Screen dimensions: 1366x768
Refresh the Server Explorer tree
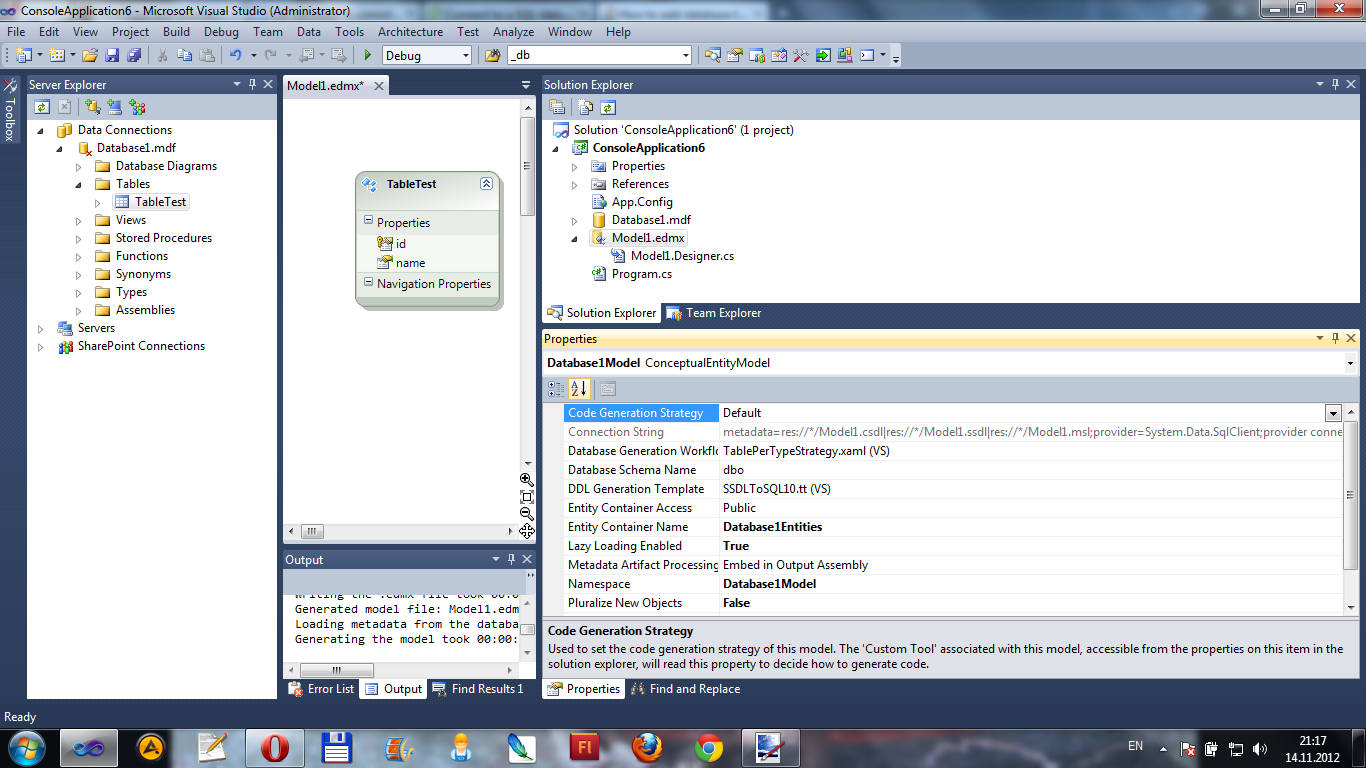[42, 106]
